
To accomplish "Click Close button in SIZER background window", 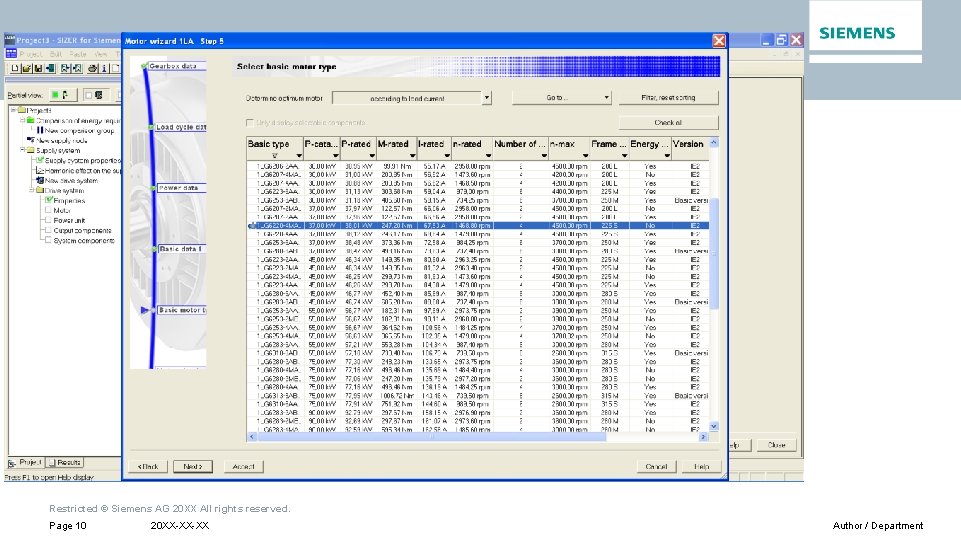I will pyautogui.click(x=777, y=445).
